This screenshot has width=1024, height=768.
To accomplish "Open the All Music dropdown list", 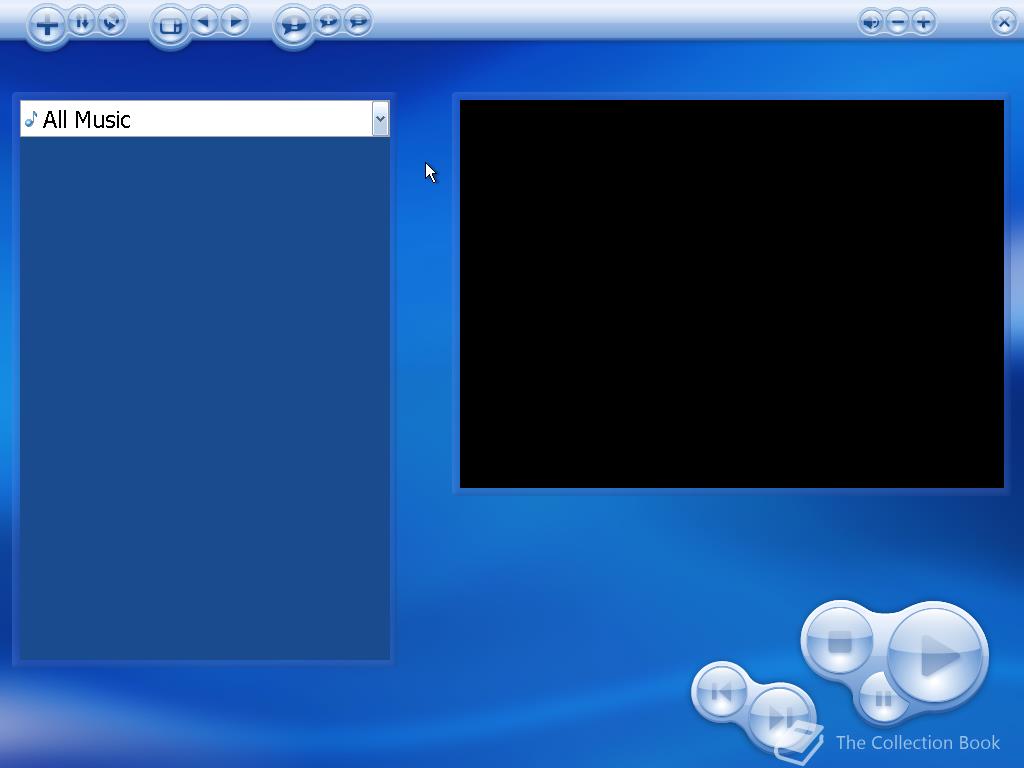I will point(380,119).
